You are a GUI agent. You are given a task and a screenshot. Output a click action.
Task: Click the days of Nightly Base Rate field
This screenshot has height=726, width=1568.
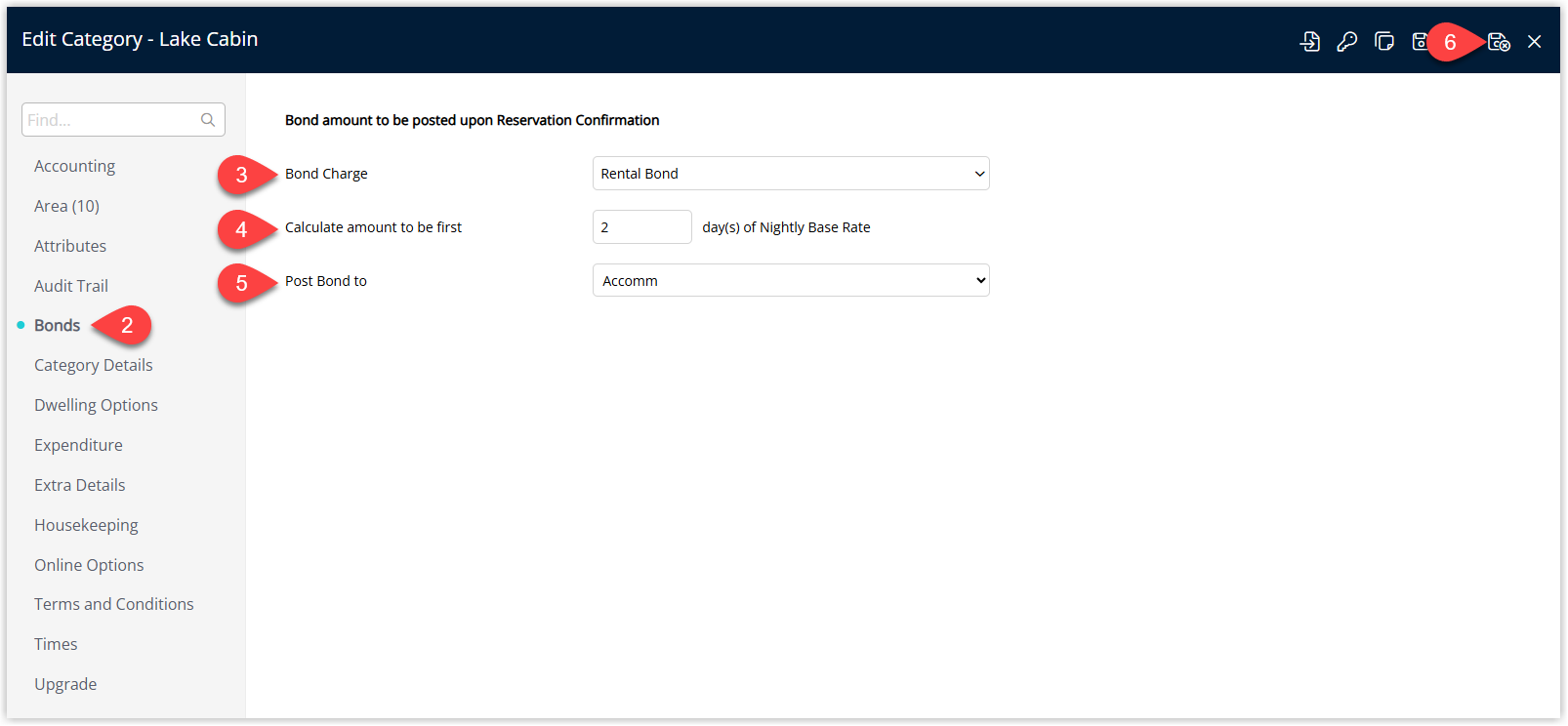pyautogui.click(x=642, y=227)
